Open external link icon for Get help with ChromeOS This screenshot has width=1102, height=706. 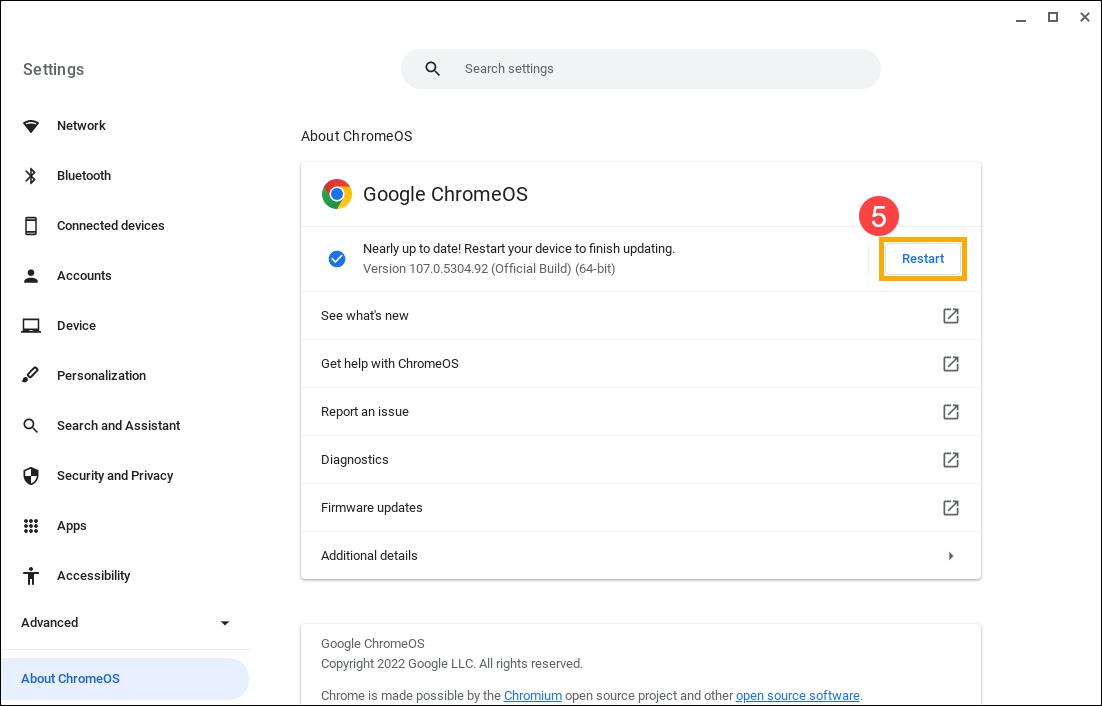click(x=950, y=363)
